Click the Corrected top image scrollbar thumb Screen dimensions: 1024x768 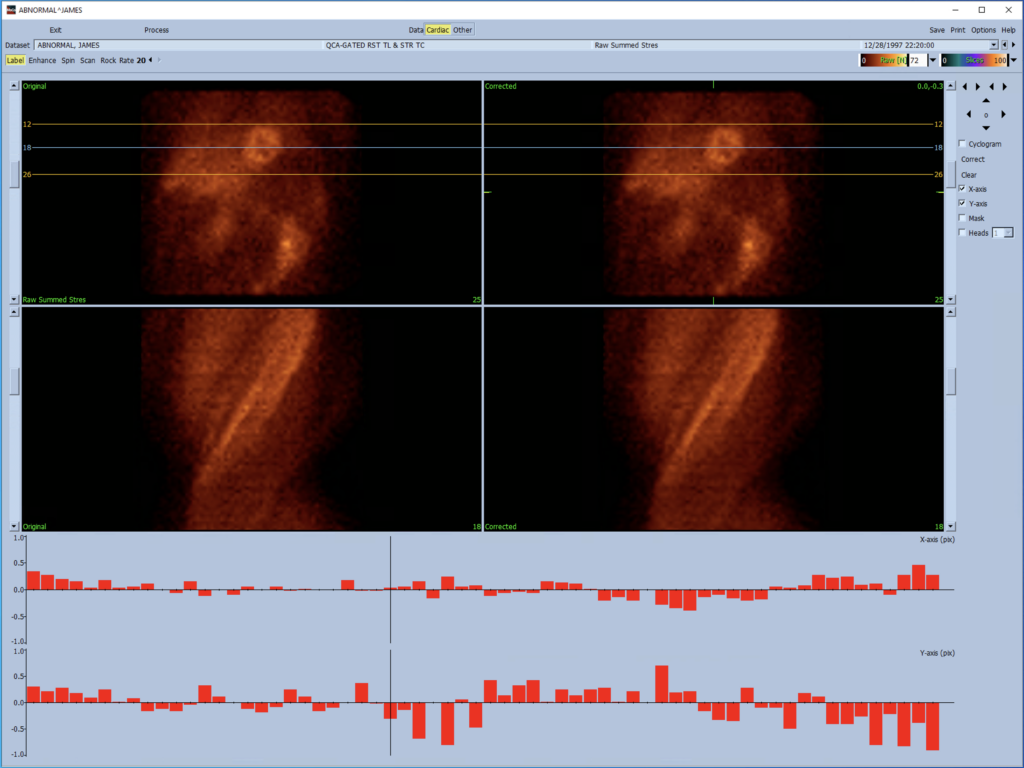point(951,174)
